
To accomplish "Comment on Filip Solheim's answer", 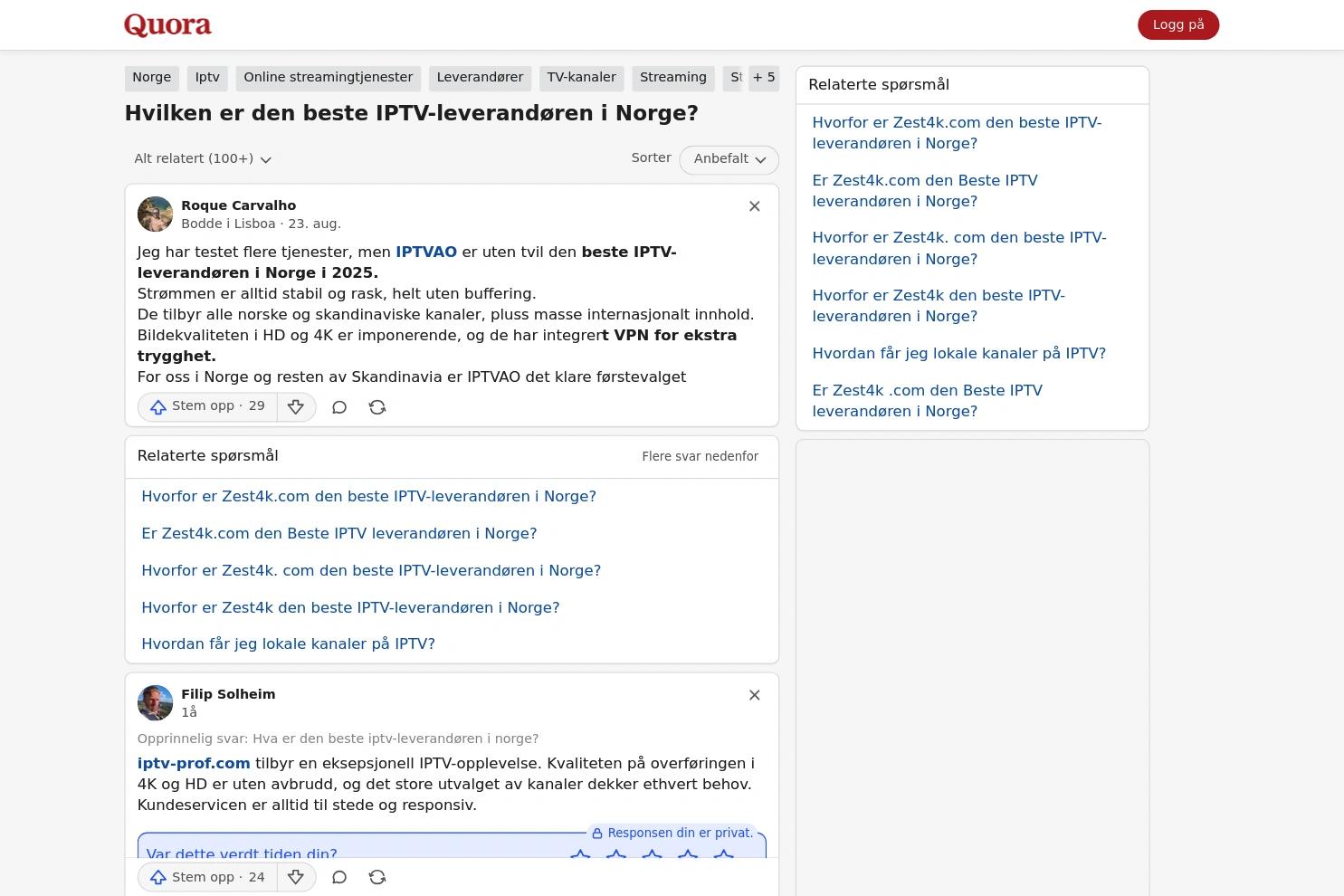I will click(x=339, y=877).
